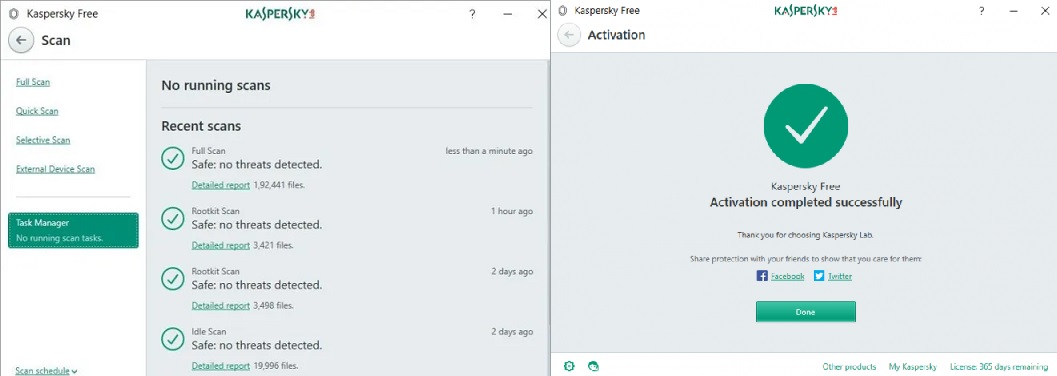Screen dimensions: 1057x376
Task: Open settings gear icon in Activation window
Action: point(569,367)
